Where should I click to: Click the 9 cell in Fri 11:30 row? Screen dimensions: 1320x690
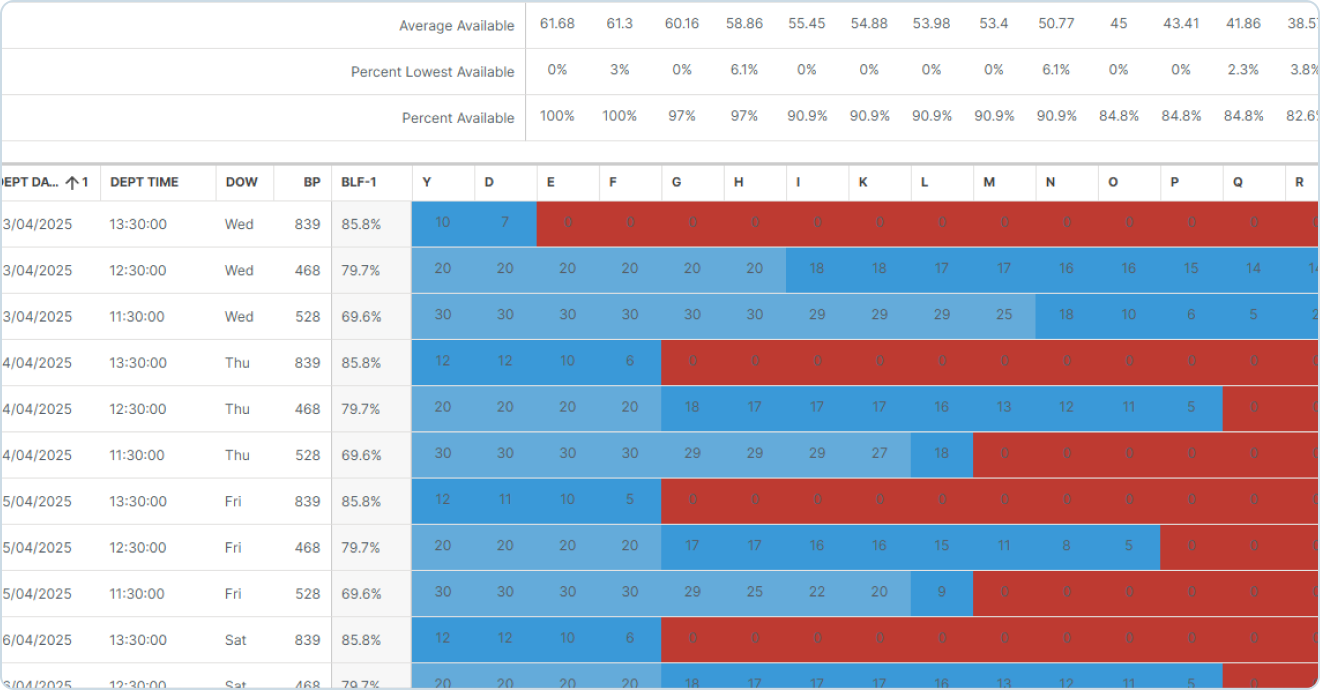(x=942, y=592)
